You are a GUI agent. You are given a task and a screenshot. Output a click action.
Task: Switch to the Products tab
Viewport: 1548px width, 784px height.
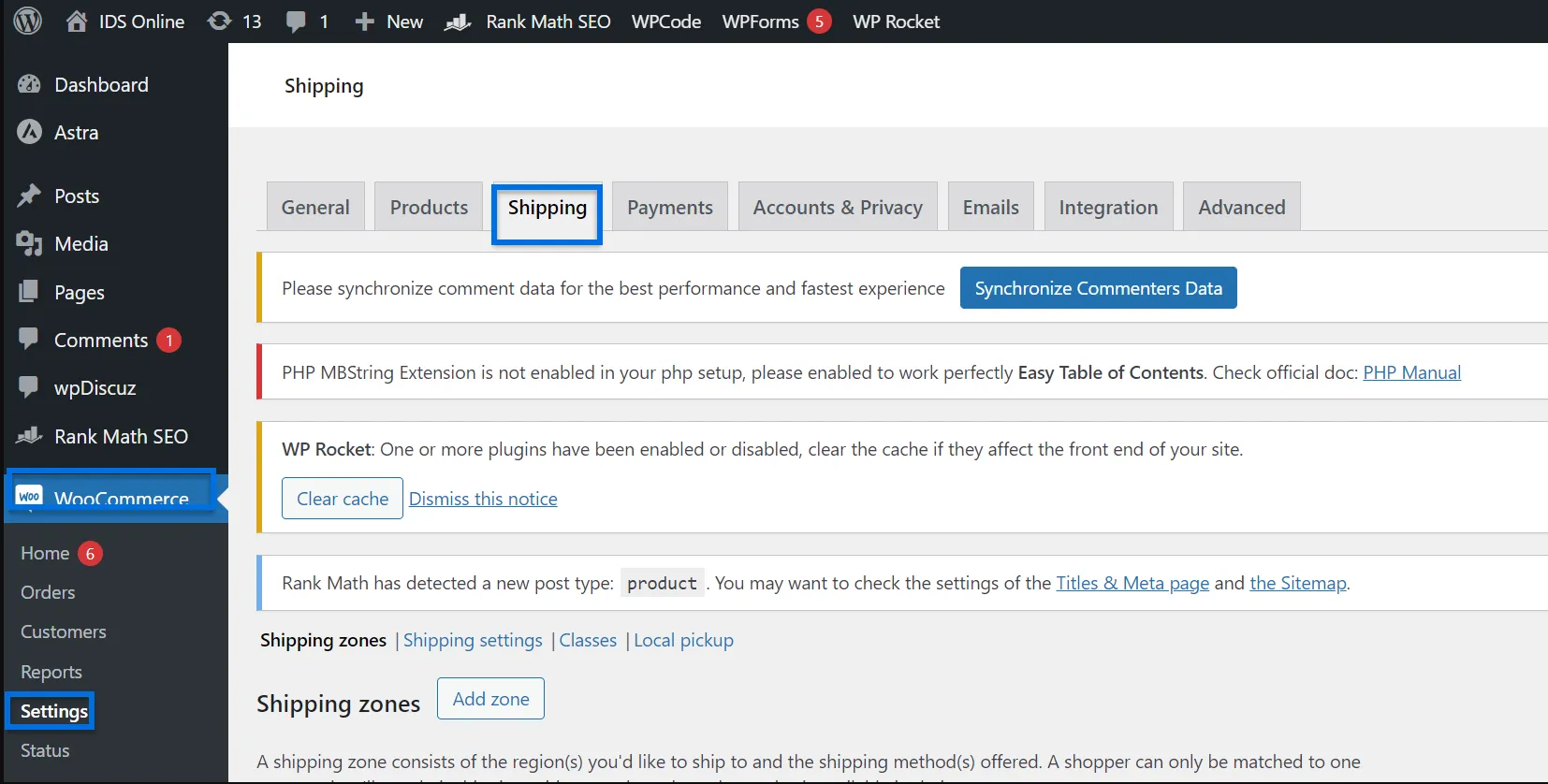[x=429, y=207]
